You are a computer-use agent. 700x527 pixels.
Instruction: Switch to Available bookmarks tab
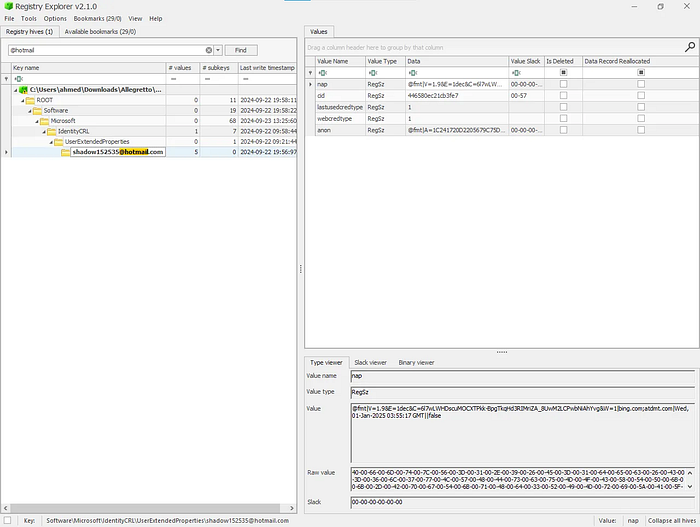(x=100, y=32)
